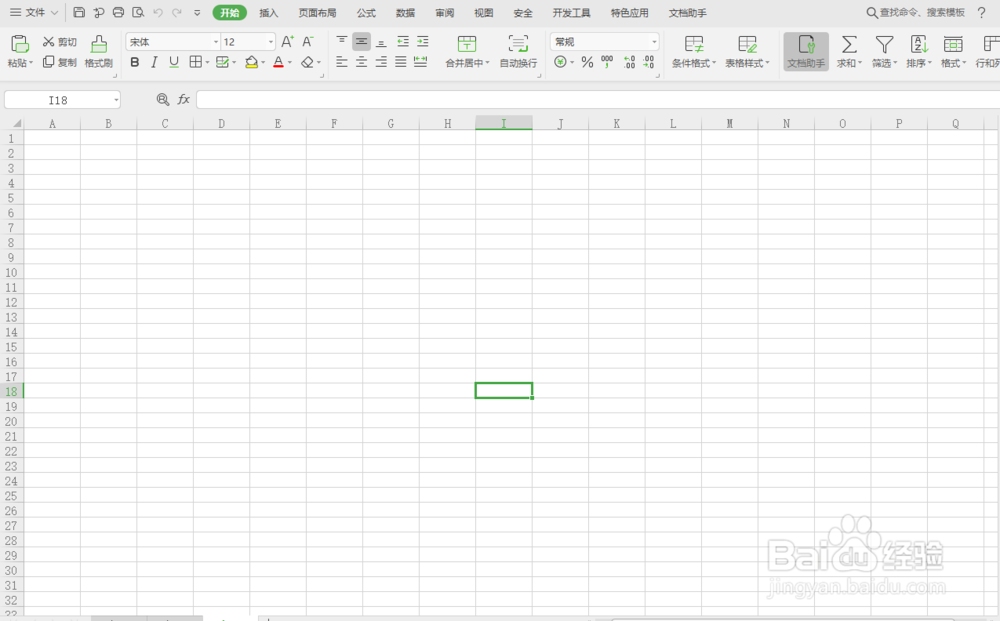Screen dimensions: 1000x621
Task: Click the red font color A button
Action: [x=278, y=62]
